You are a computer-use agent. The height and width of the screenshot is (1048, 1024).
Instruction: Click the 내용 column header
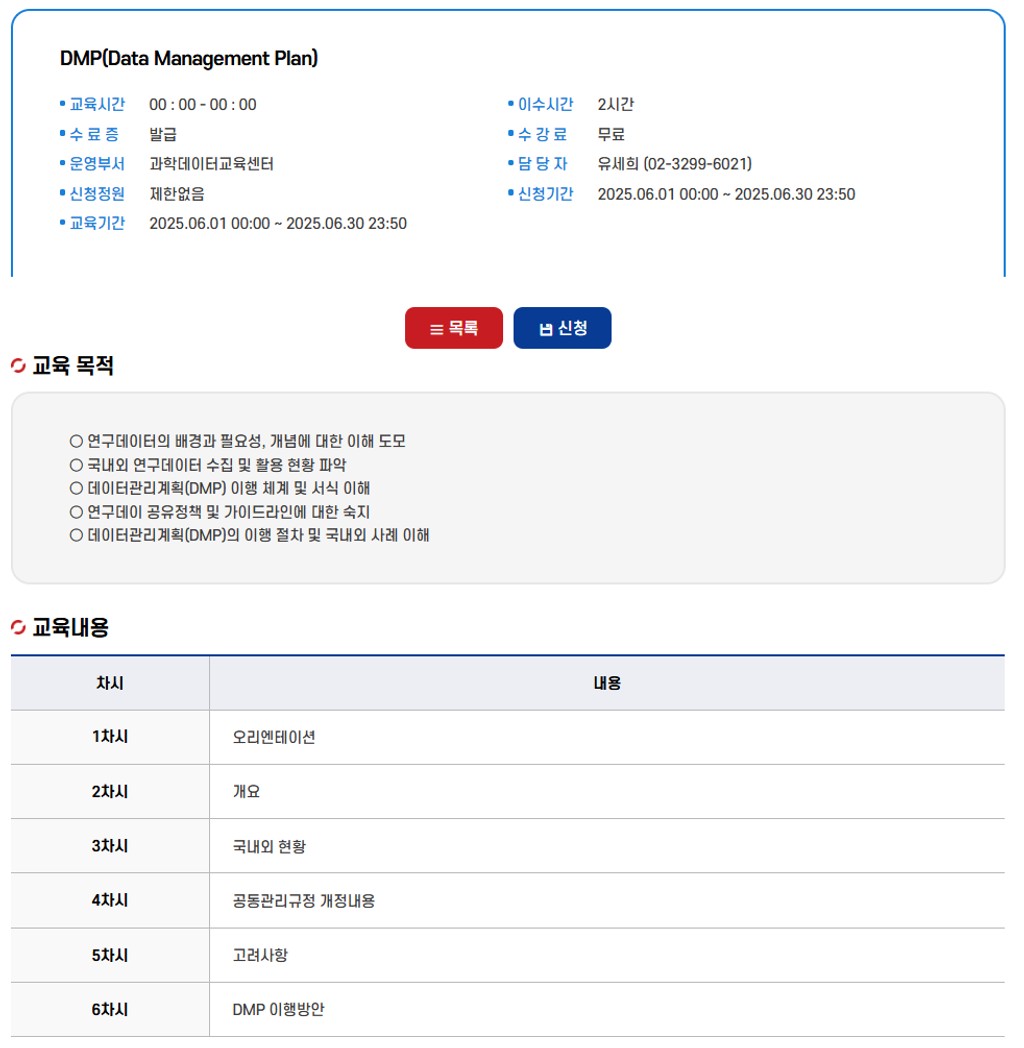607,683
